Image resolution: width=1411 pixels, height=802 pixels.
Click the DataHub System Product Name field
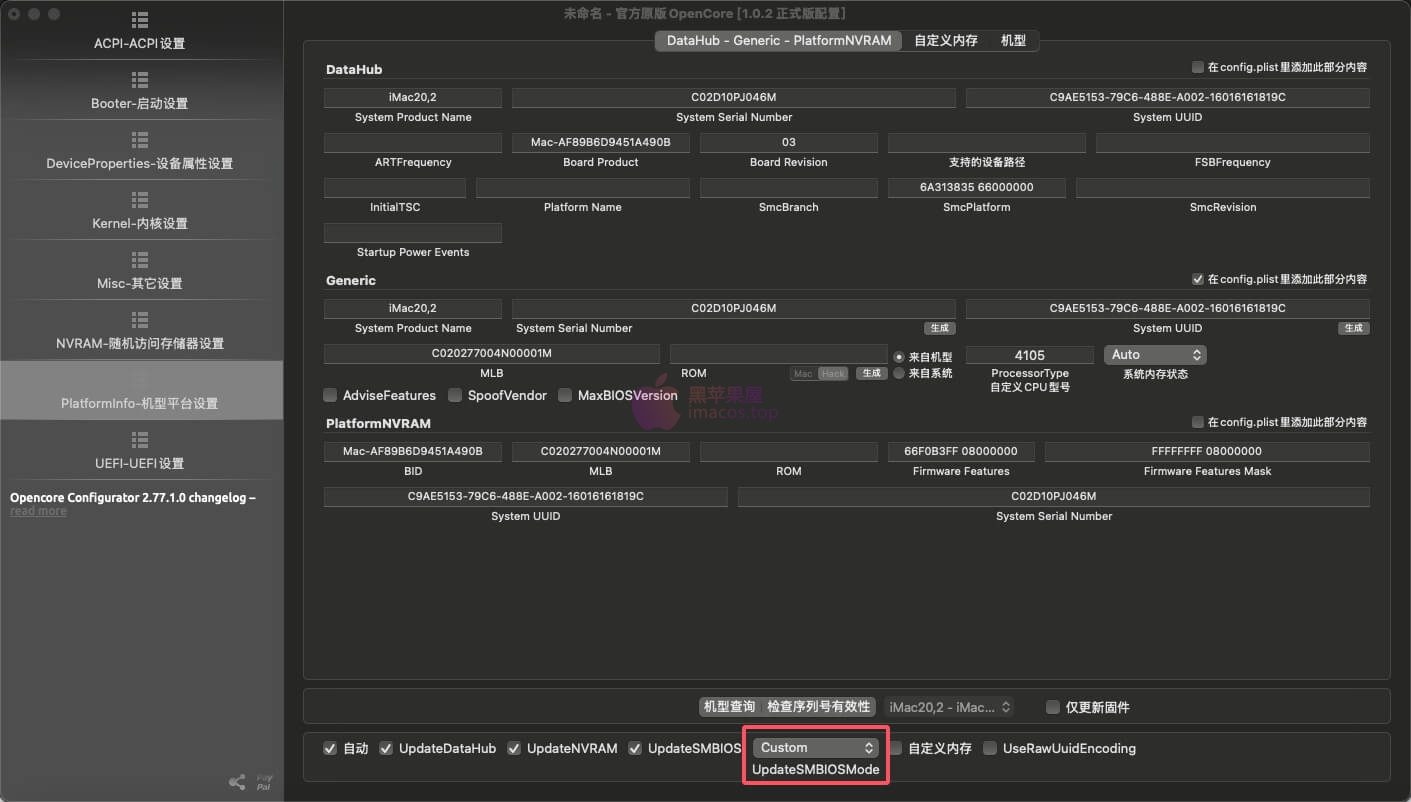[413, 98]
